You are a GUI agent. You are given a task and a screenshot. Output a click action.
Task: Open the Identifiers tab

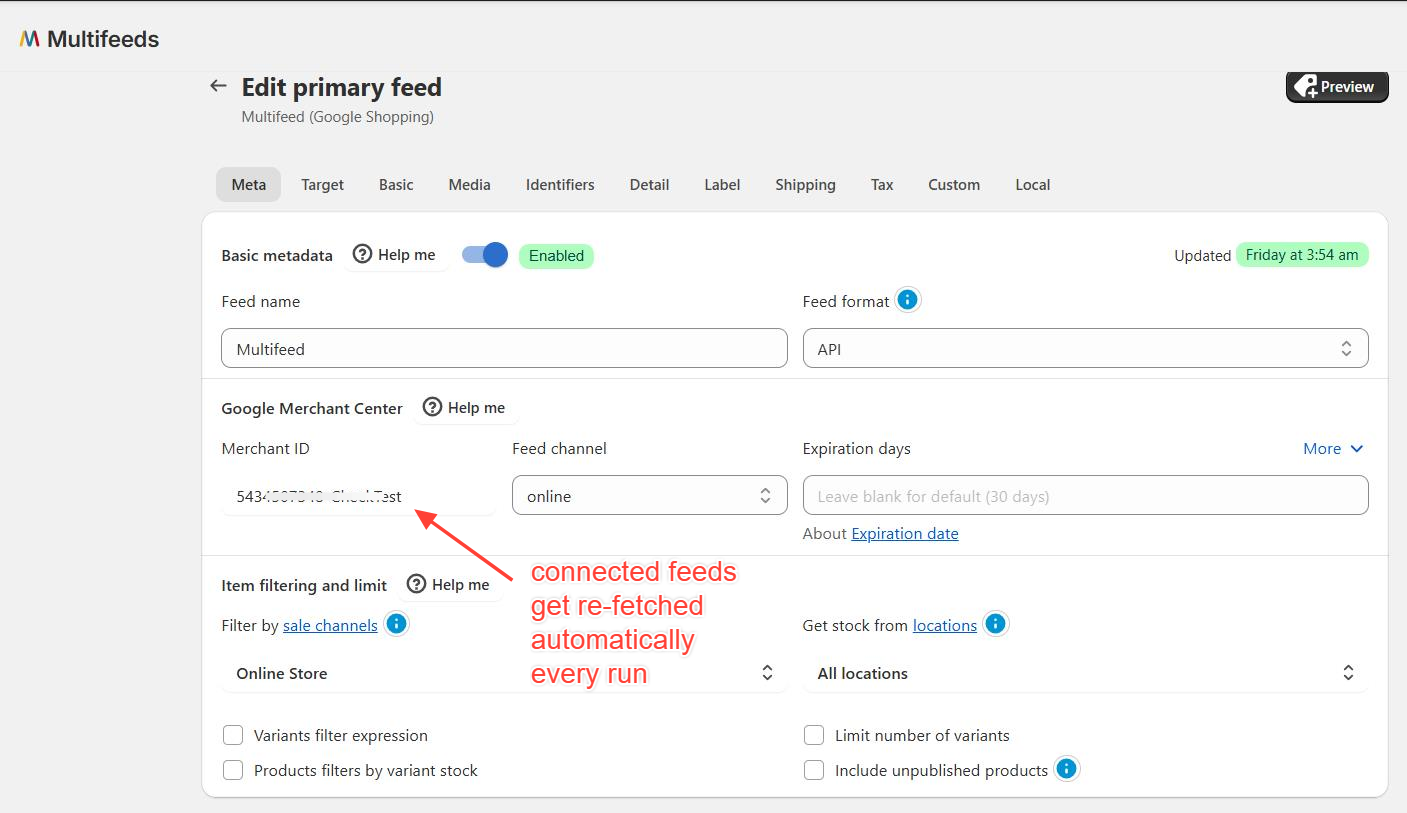[x=560, y=184]
